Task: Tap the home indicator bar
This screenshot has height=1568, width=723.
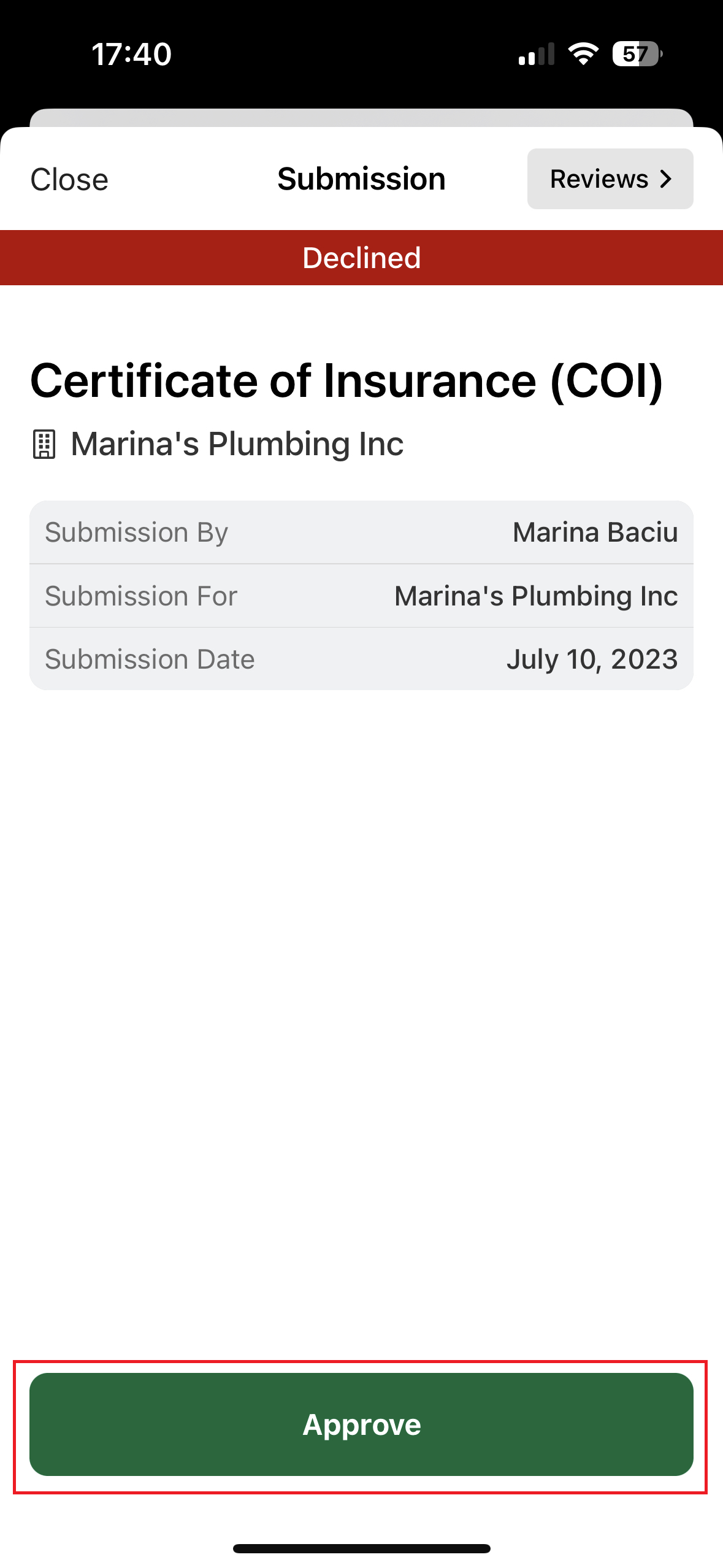Action: pos(361,1548)
